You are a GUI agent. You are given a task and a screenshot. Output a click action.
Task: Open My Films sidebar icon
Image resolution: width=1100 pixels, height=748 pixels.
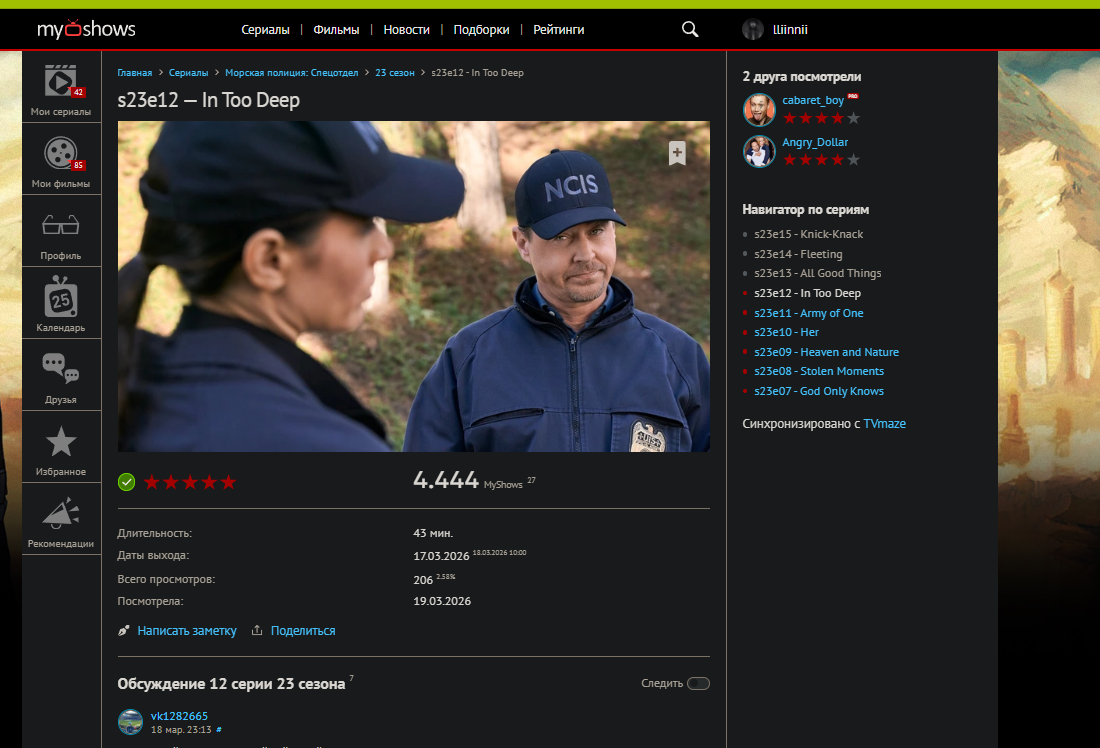coord(61,153)
